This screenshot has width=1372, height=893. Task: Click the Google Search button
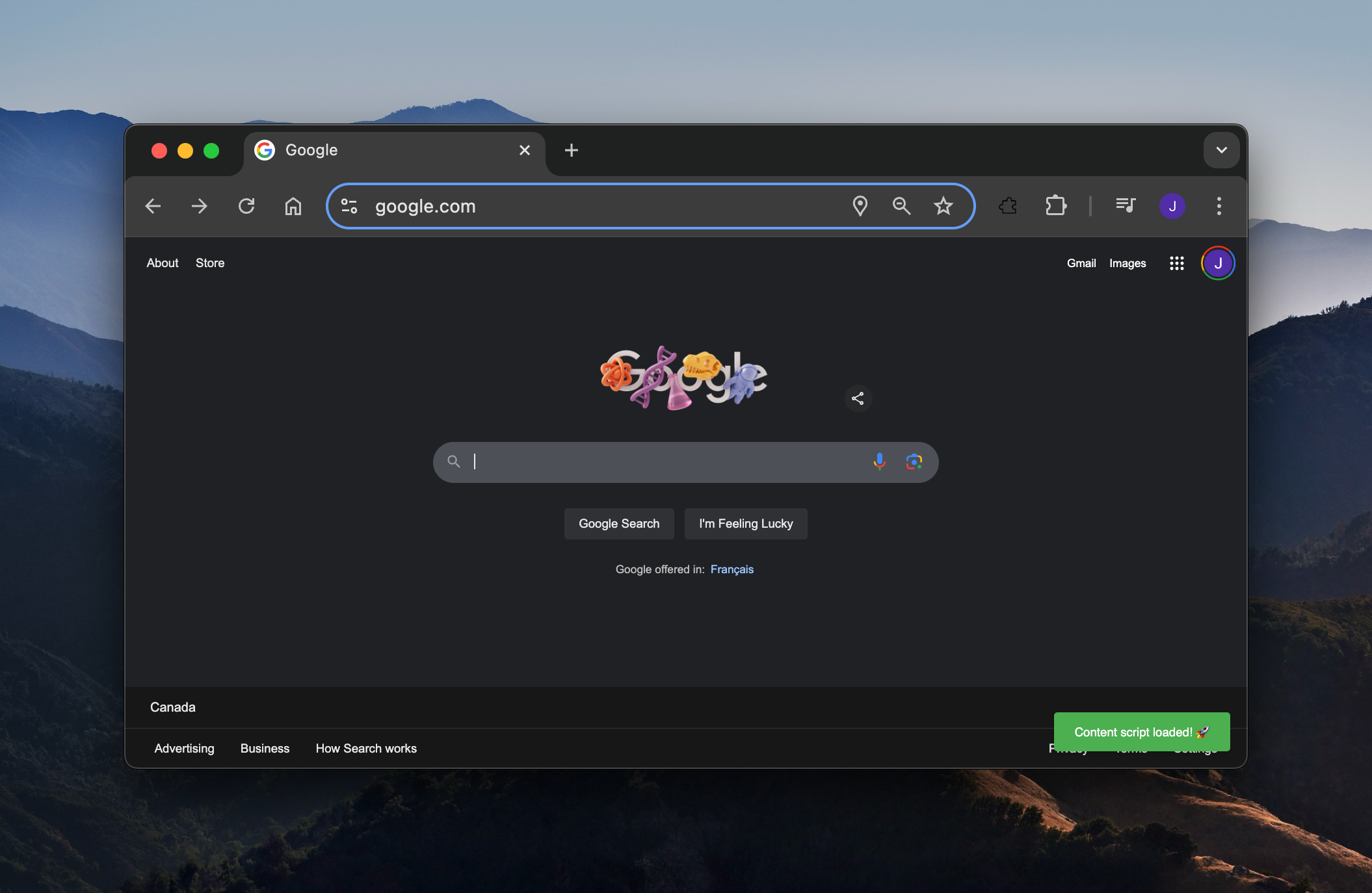click(x=619, y=524)
